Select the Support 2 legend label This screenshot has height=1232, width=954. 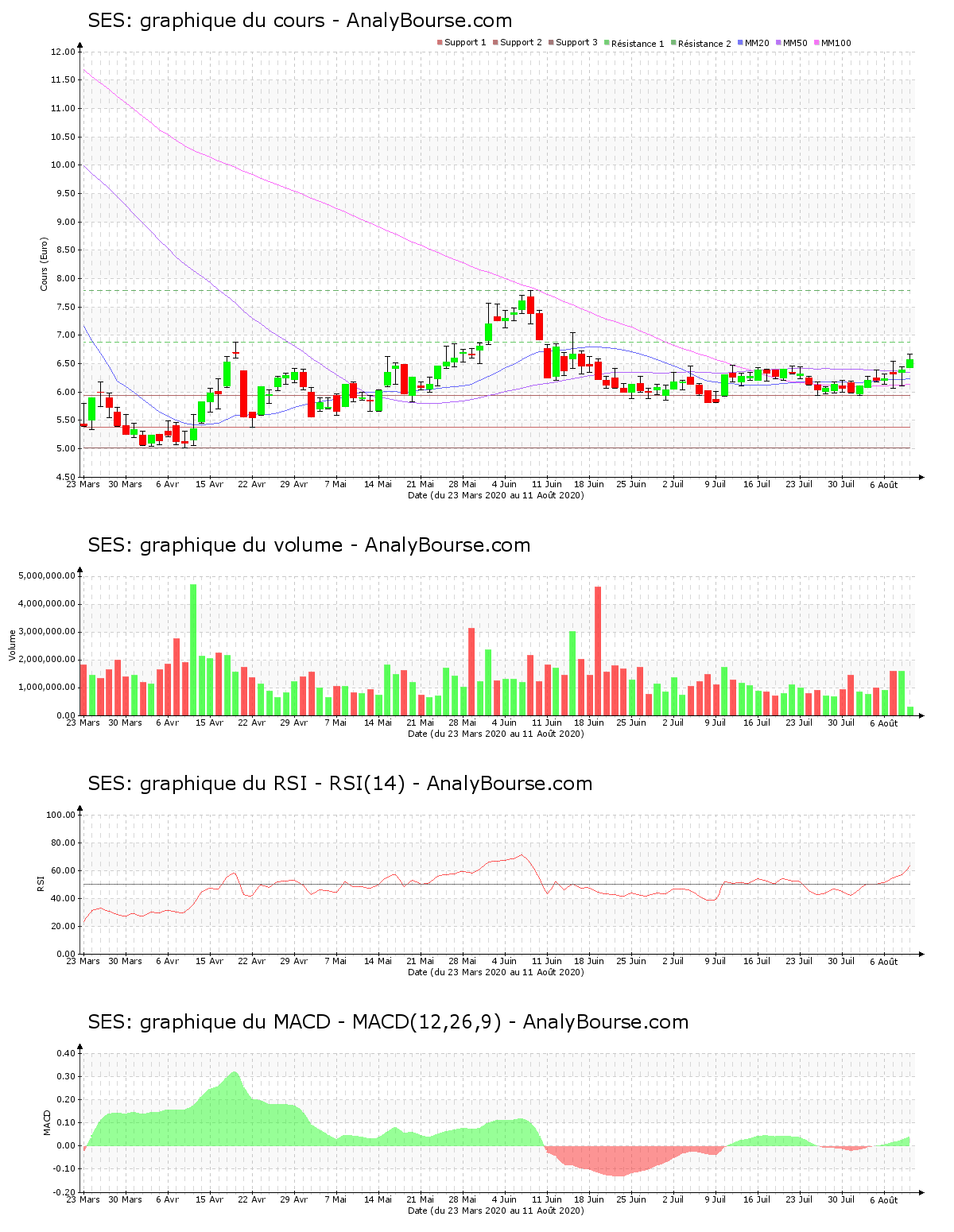tap(521, 43)
